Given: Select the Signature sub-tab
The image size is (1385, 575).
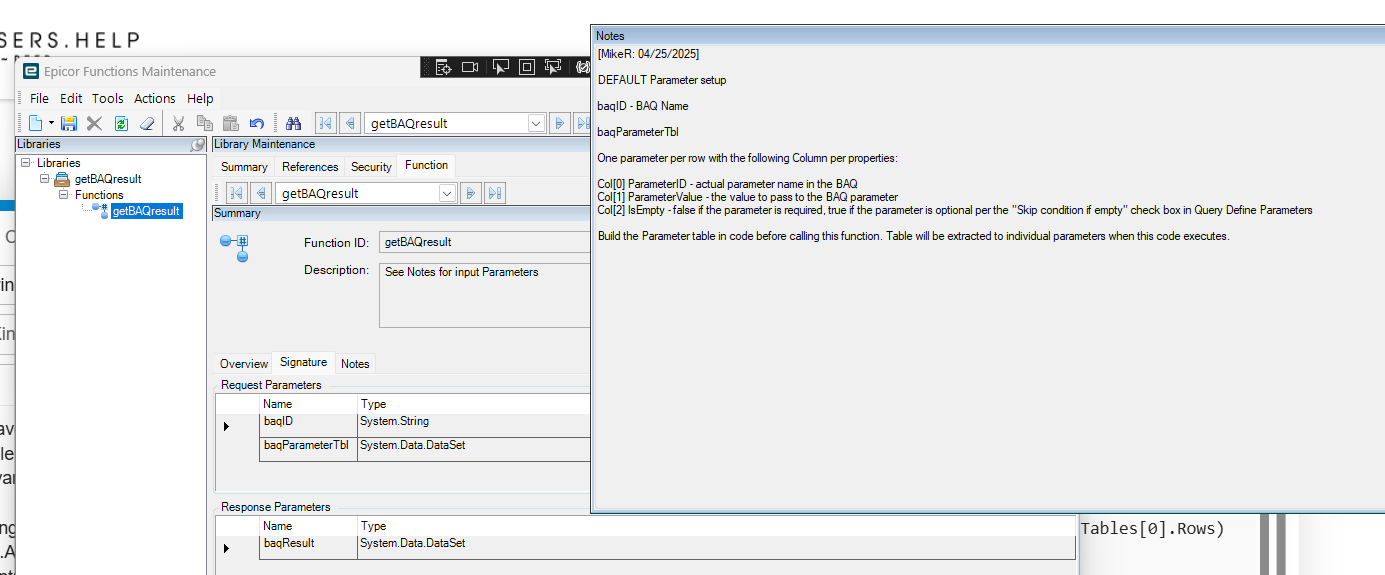Looking at the screenshot, I should (303, 362).
